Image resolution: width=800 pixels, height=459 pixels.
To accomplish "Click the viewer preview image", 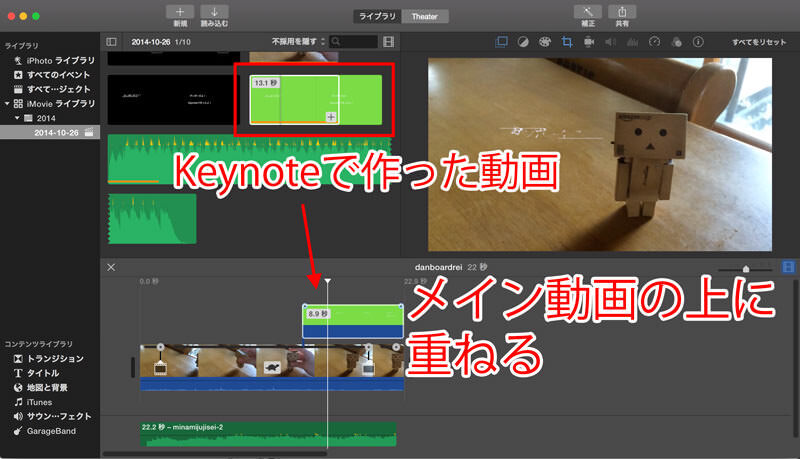I will (599, 155).
